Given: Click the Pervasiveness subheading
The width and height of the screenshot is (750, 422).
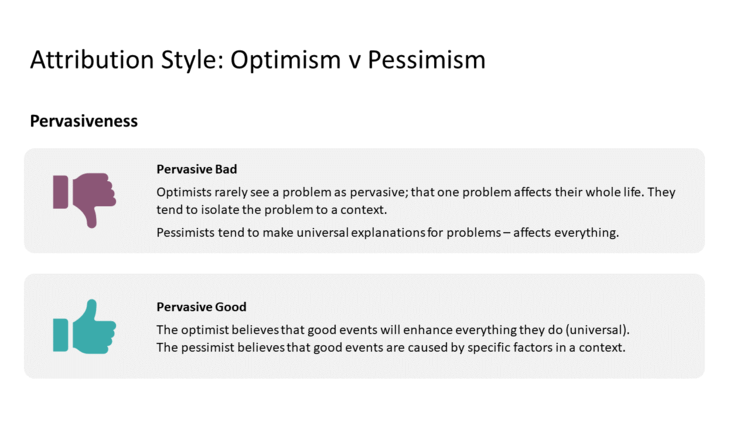Looking at the screenshot, I should 84,121.
